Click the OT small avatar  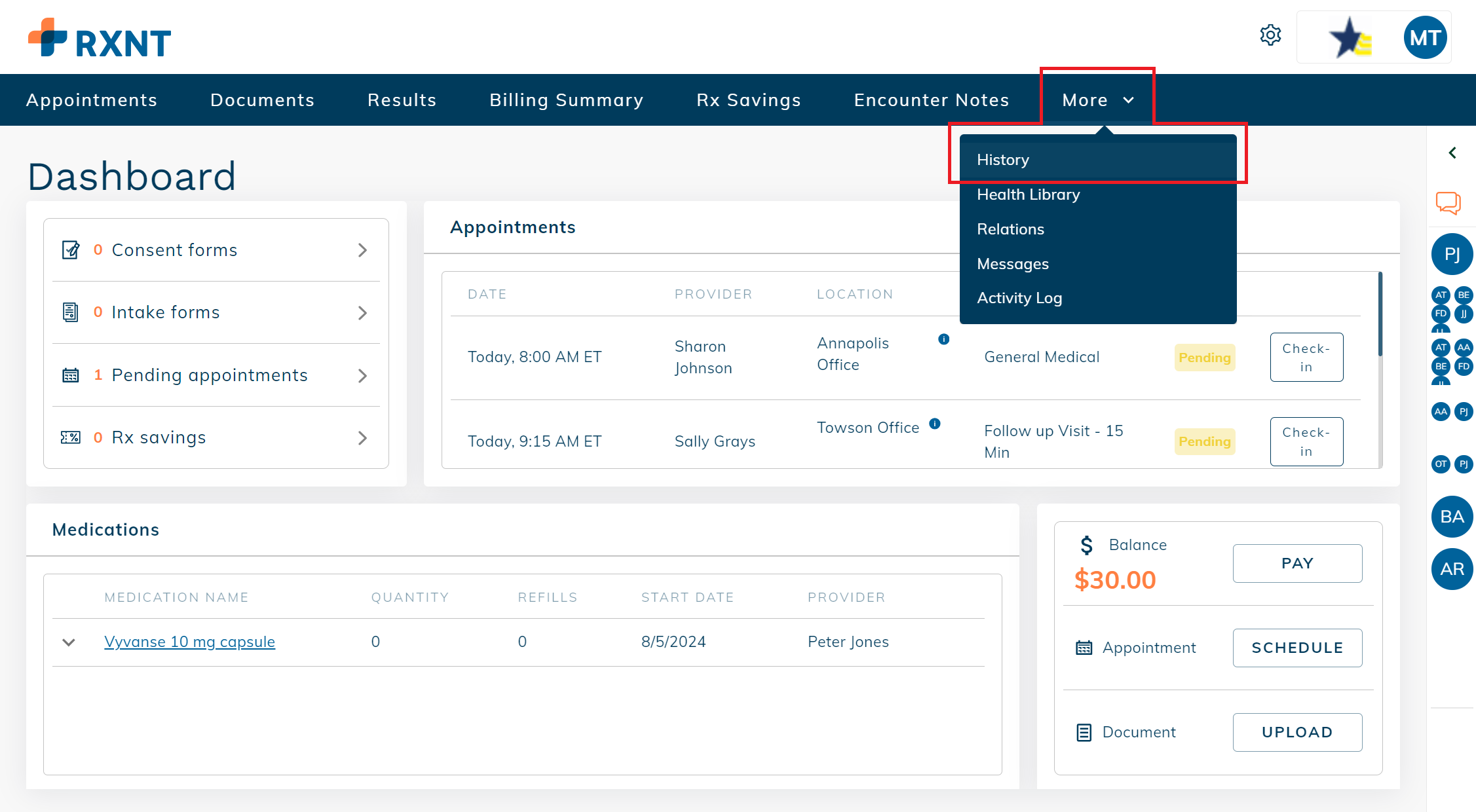(x=1441, y=464)
